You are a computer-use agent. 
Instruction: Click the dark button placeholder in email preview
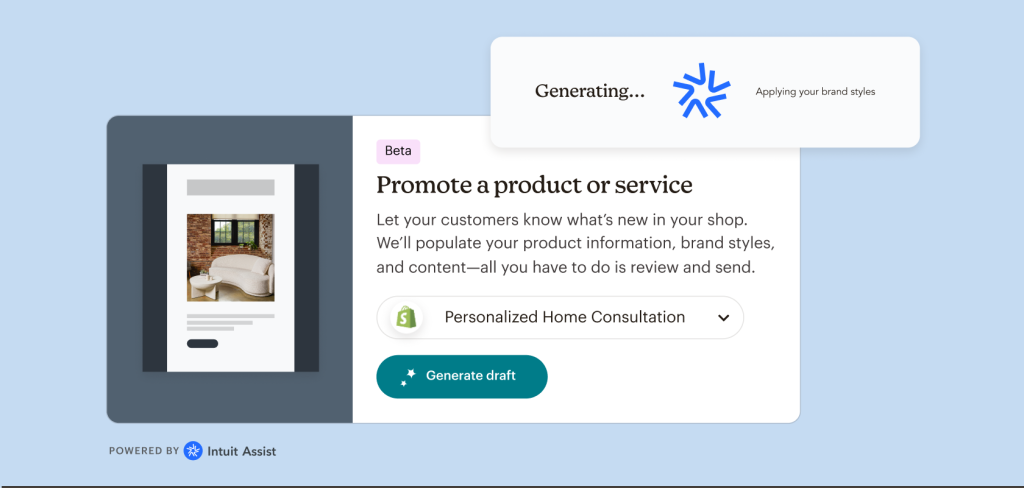202,343
